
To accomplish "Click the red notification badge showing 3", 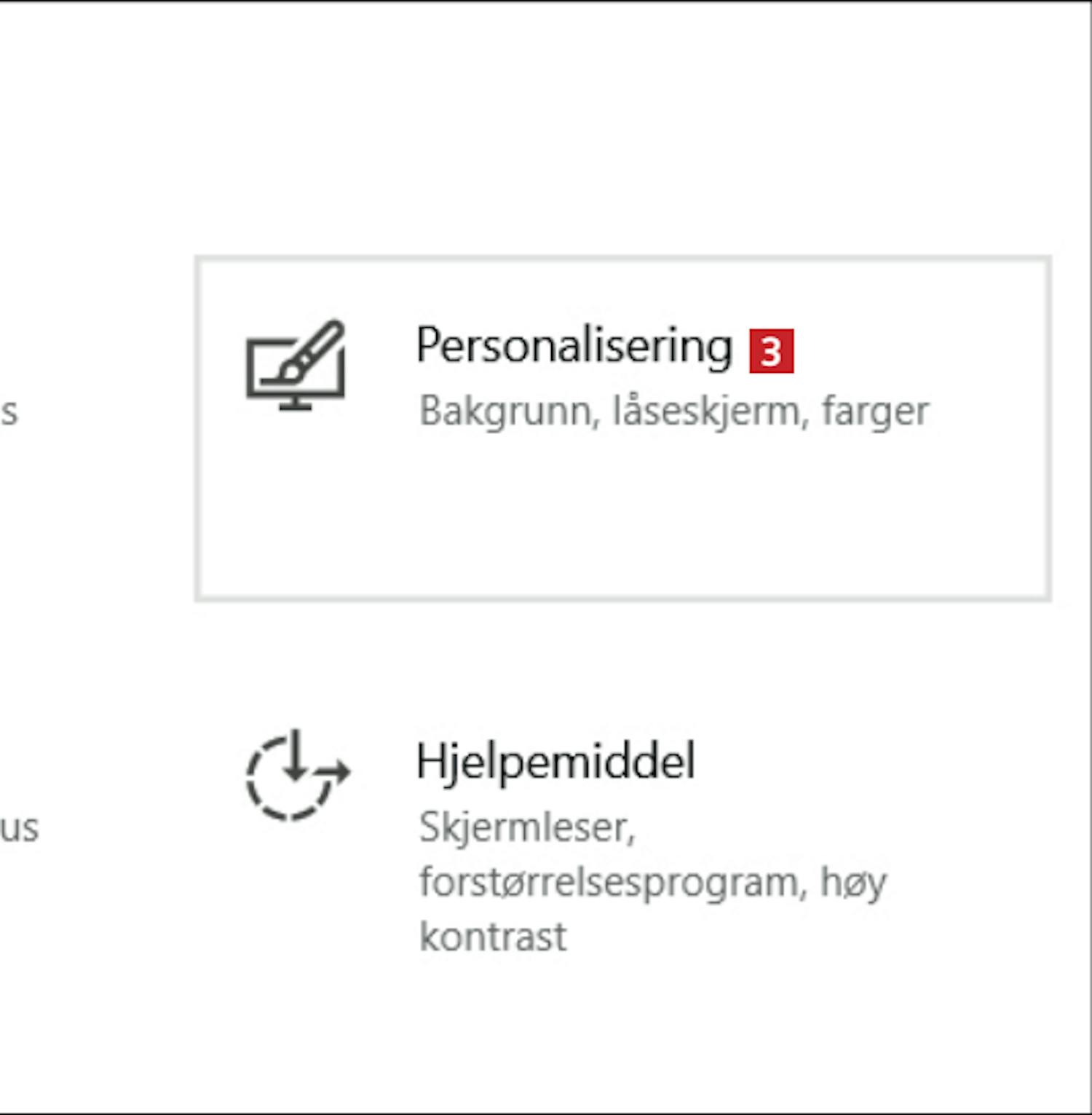I will (x=772, y=351).
